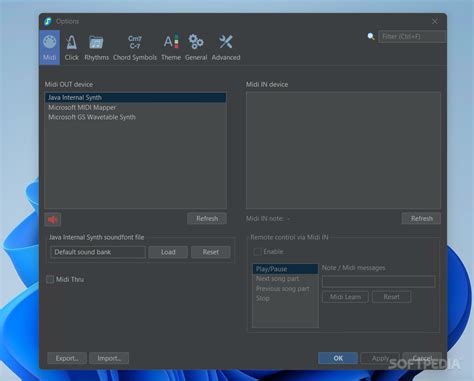Open the Chord Symbols options
Screen dimensions: 474x381
click(x=135, y=47)
